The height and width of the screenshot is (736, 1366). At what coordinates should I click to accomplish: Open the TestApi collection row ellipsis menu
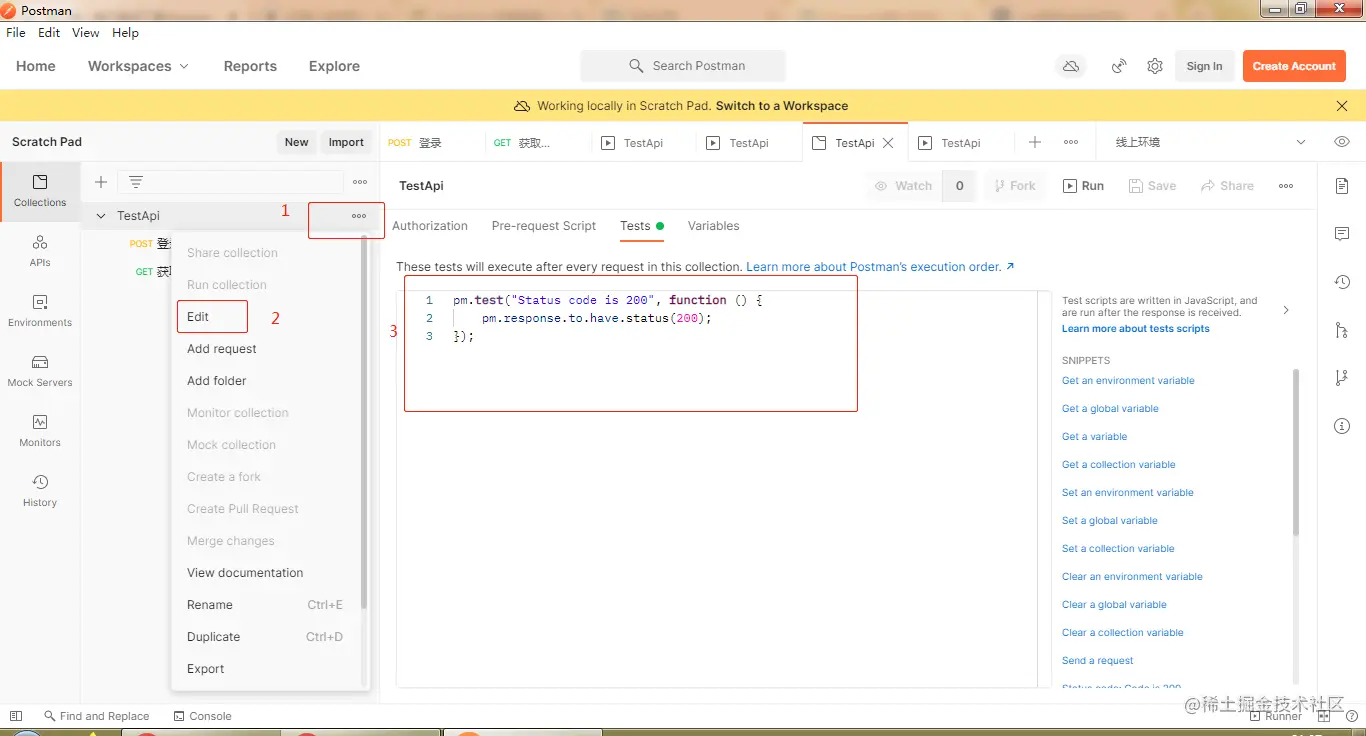[359, 216]
